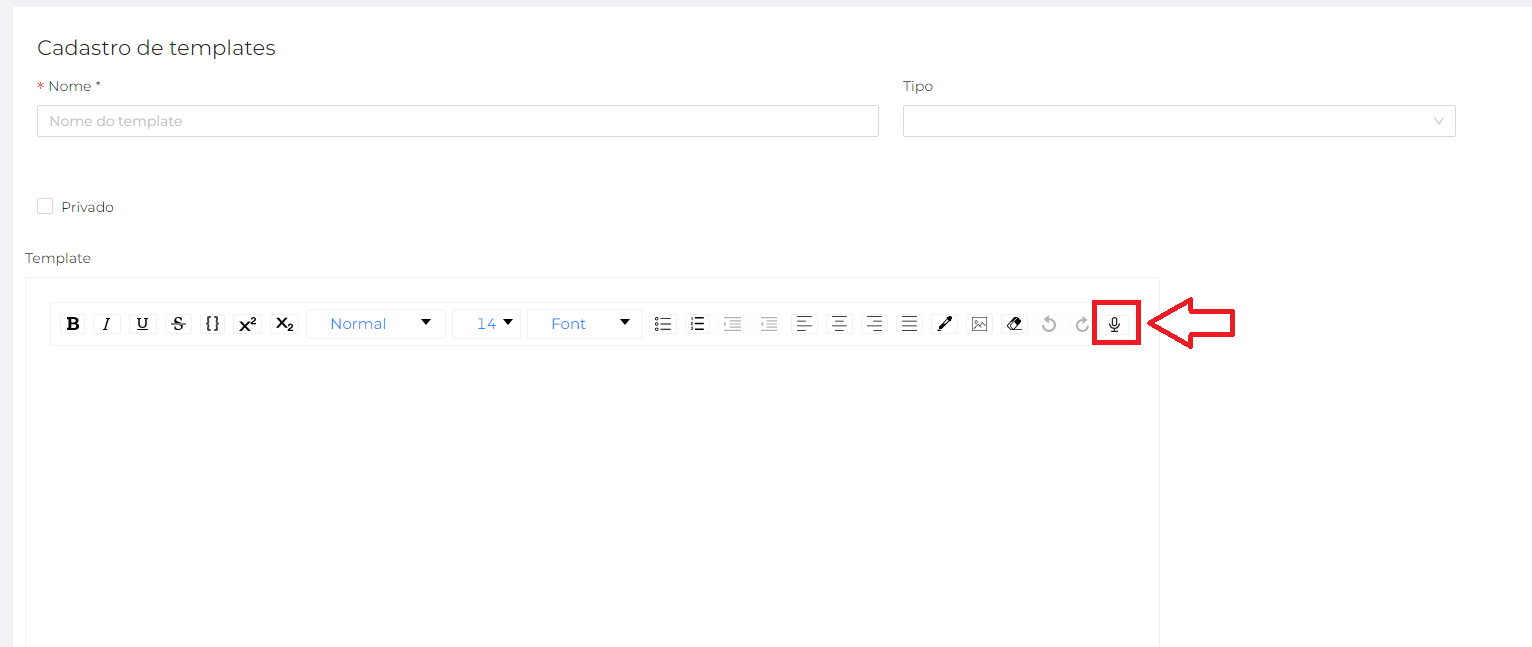Image resolution: width=1532 pixels, height=647 pixels.
Task: Open the Normal paragraph style dropdown
Action: (376, 323)
